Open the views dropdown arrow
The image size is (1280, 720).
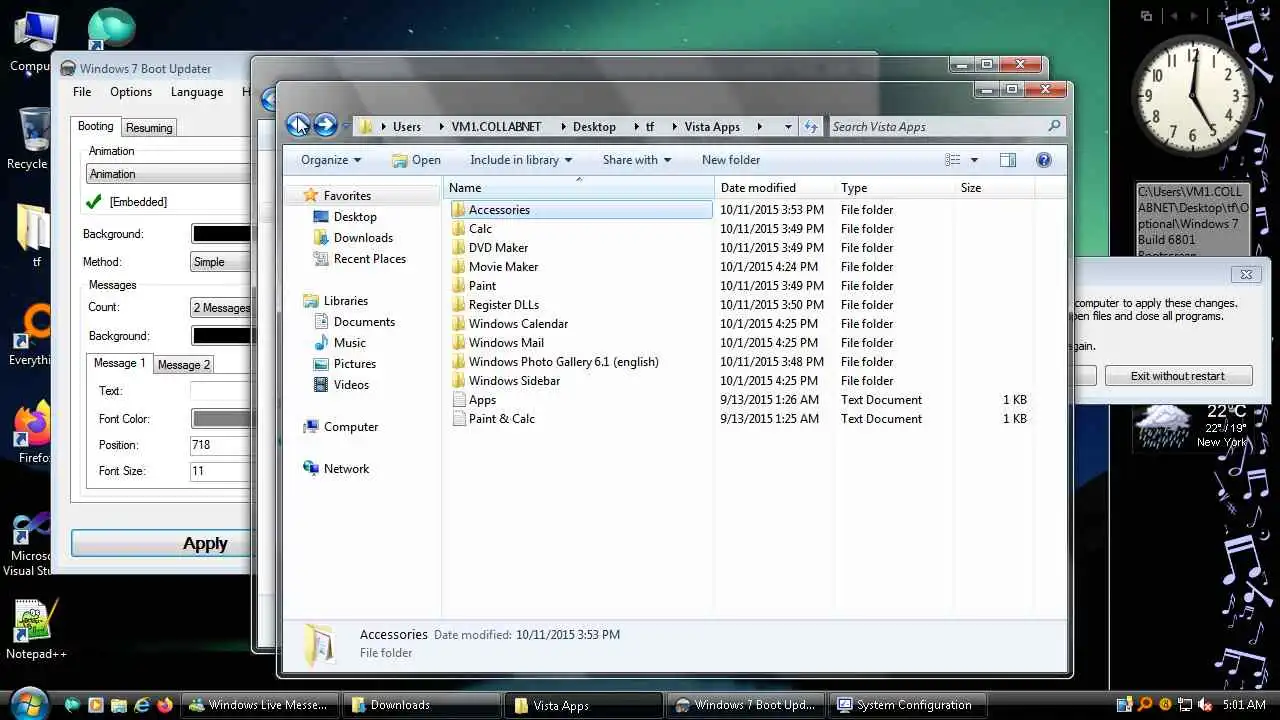pos(974,160)
